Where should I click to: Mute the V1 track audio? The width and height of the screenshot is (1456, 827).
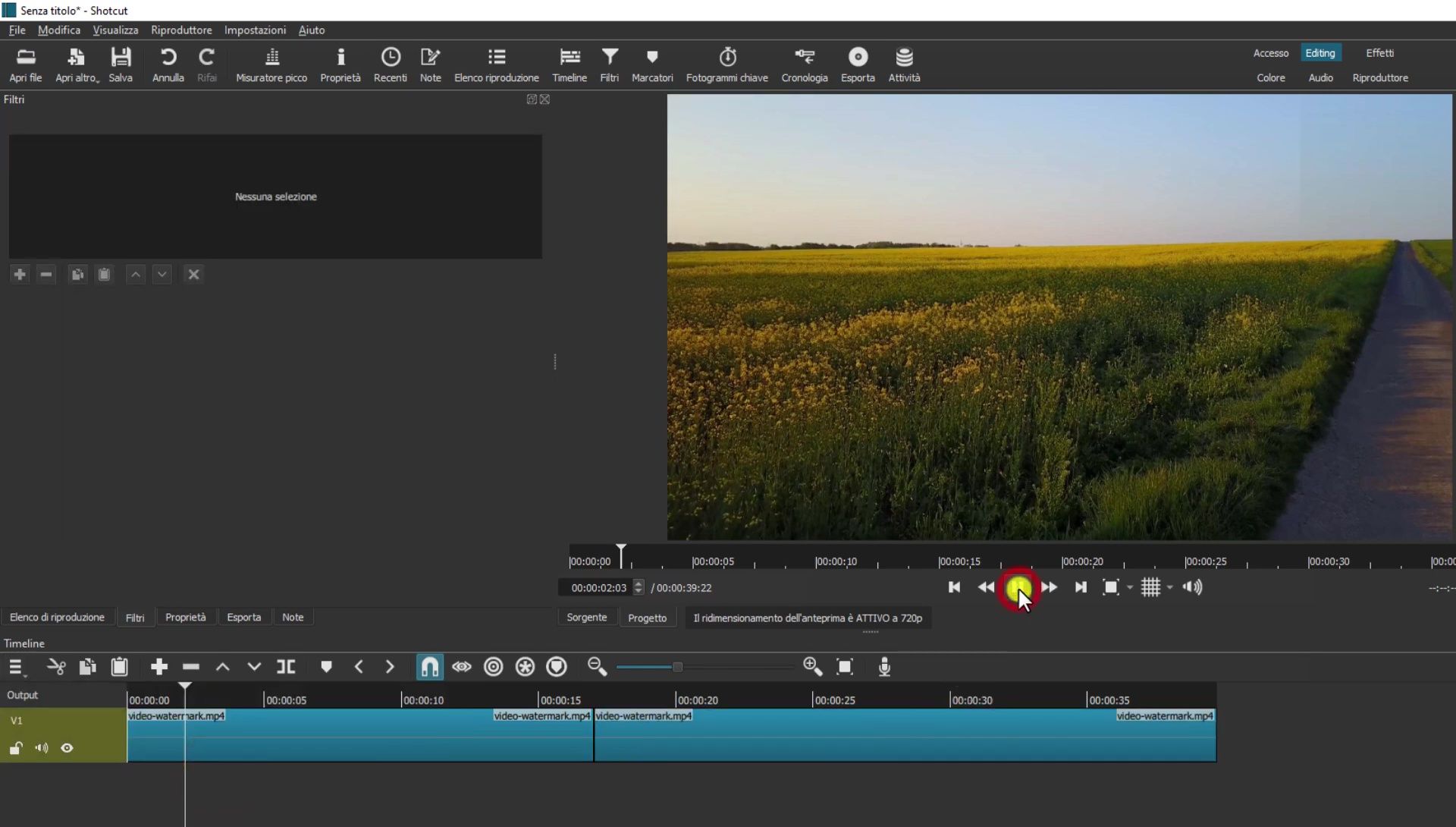pos(42,749)
